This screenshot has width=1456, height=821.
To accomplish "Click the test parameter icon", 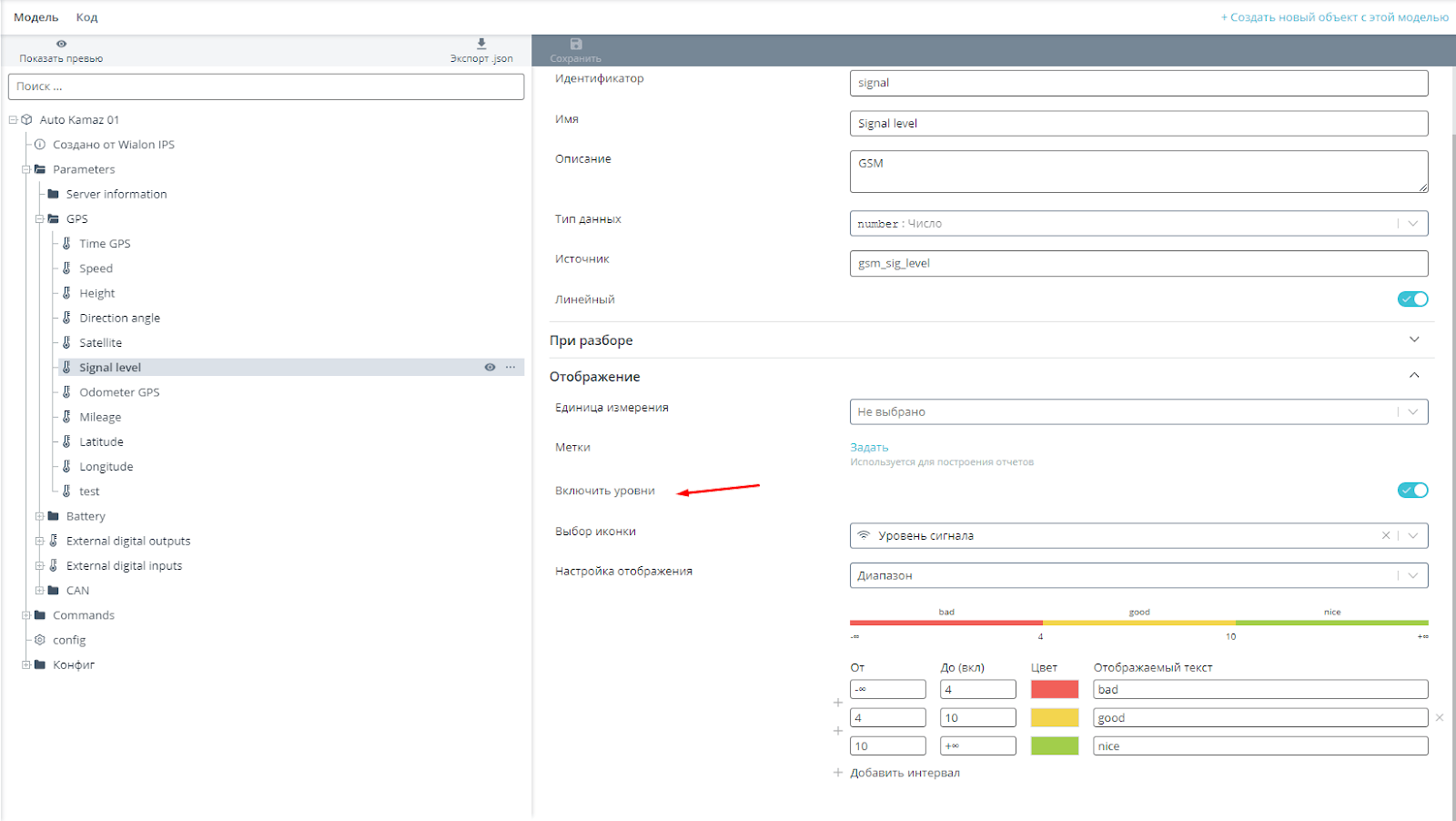I will pos(66,491).
